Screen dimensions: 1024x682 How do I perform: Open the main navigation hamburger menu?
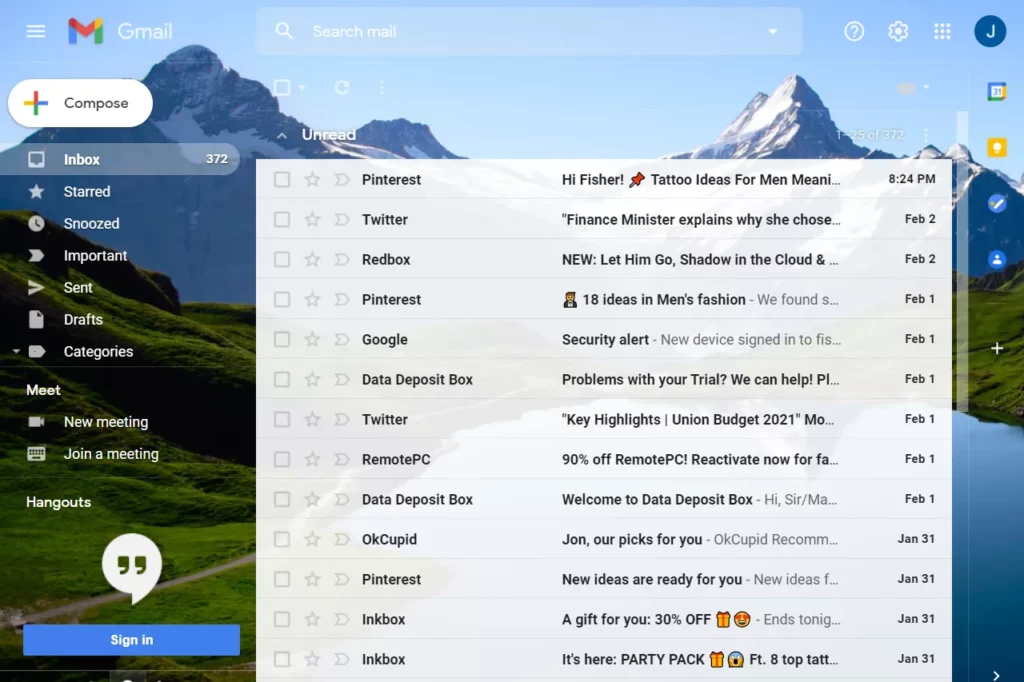(35, 31)
